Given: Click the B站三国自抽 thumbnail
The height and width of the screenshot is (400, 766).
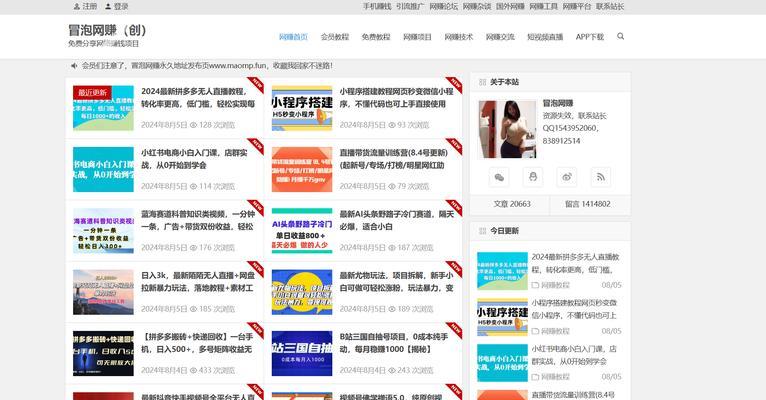Looking at the screenshot, I should [302, 353].
